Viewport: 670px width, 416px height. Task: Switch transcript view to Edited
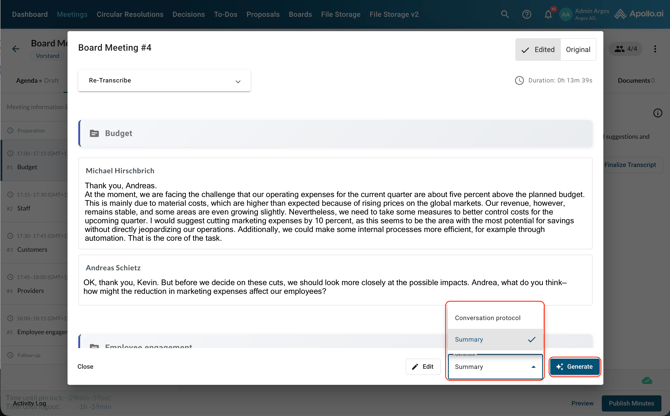[x=538, y=49]
